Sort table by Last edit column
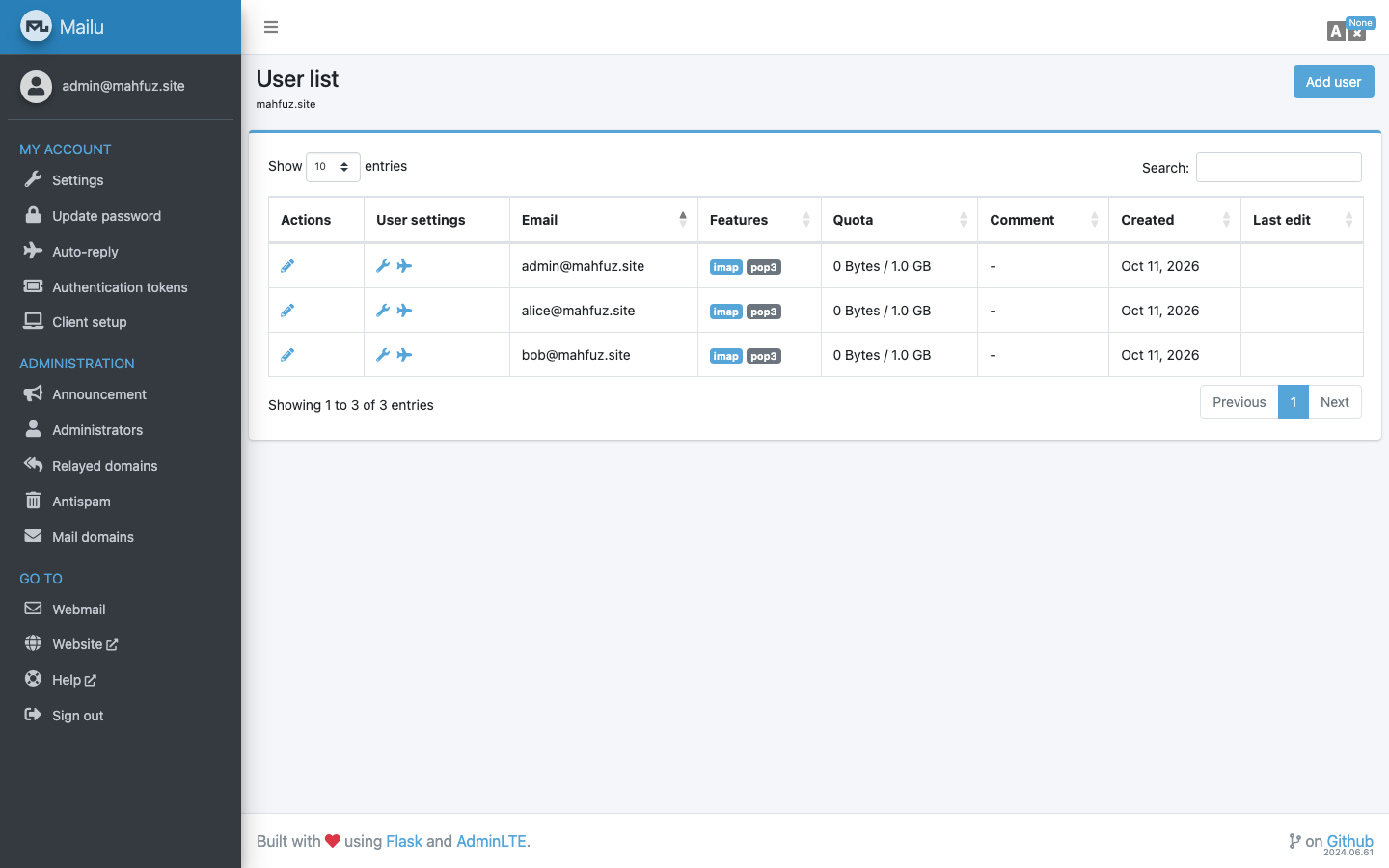 coord(1302,220)
